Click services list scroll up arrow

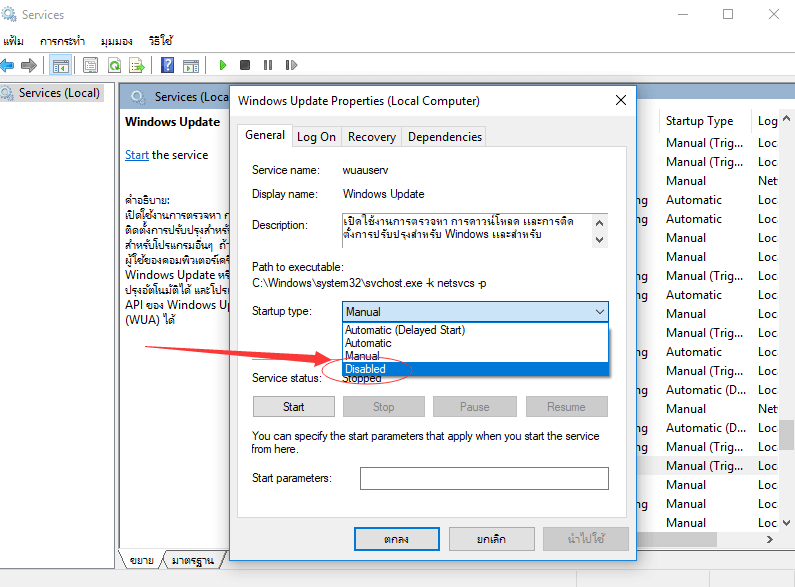click(786, 119)
